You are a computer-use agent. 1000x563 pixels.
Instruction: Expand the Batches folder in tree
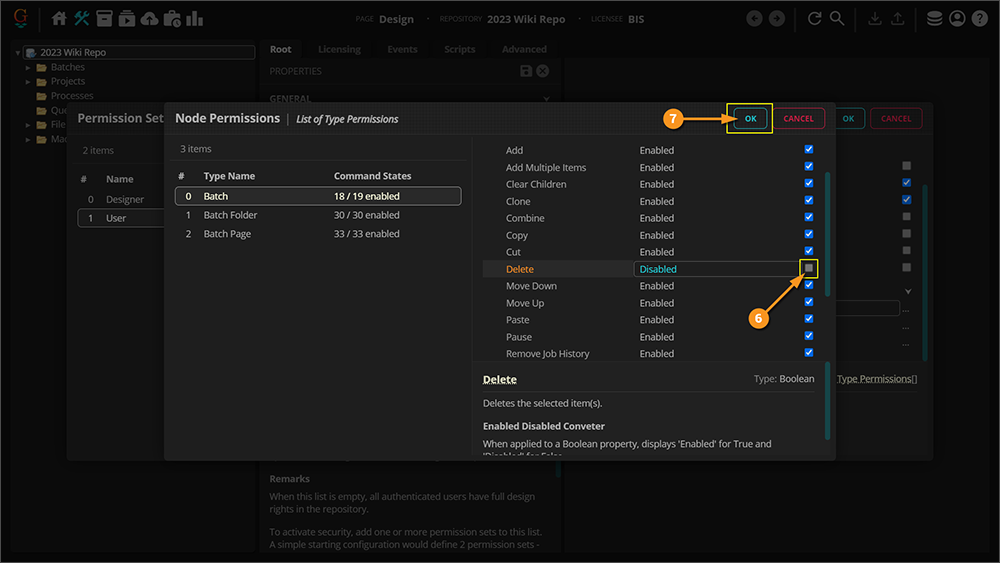click(28, 68)
